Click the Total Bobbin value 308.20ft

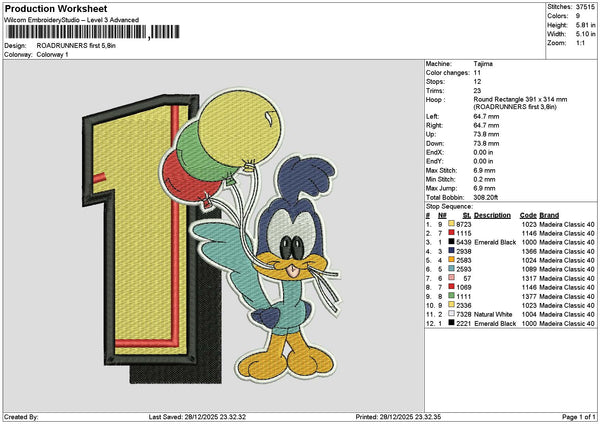pos(486,197)
